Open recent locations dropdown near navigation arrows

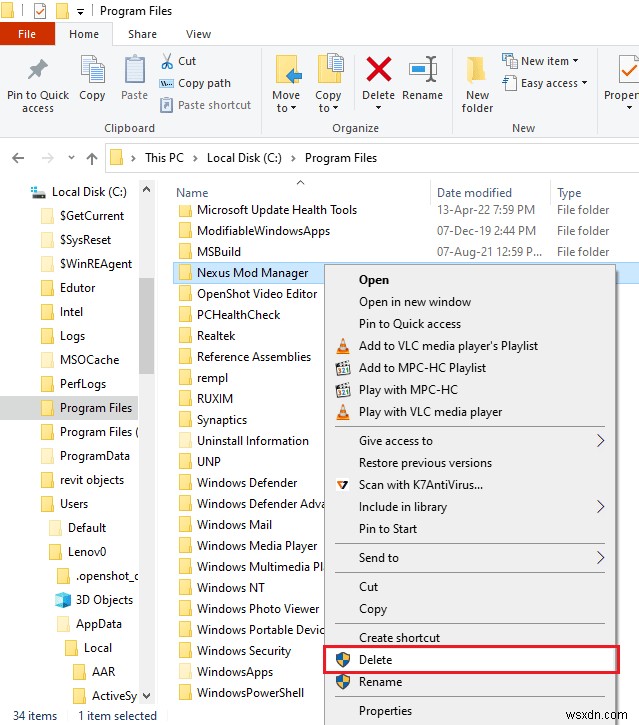71,158
